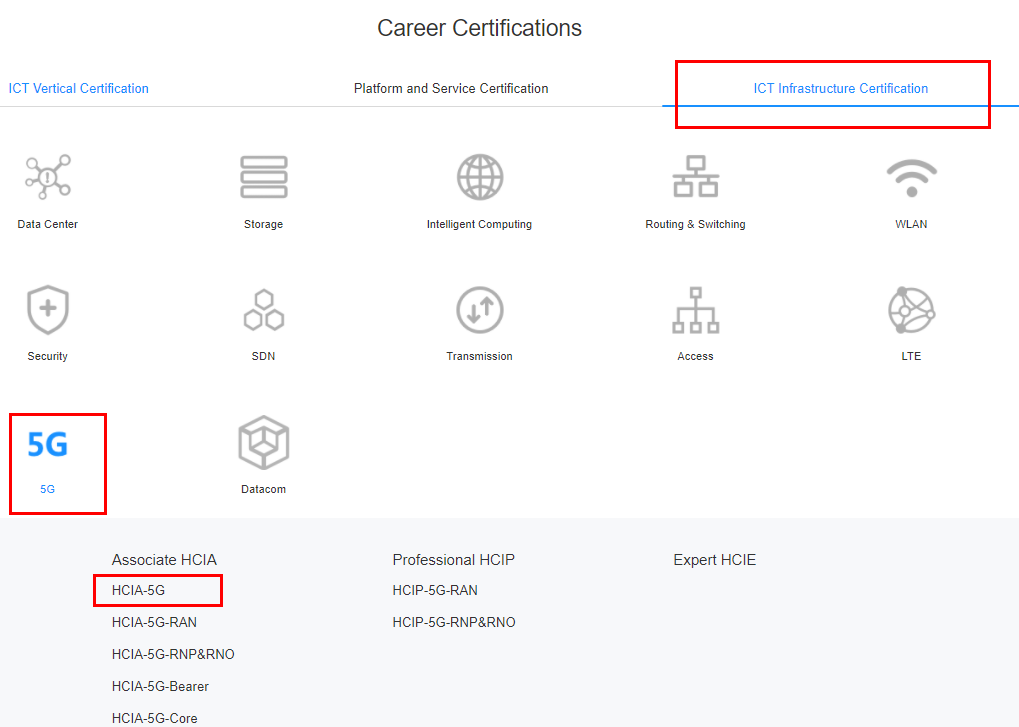
Task: Choose the Routing & Switching network icon
Action: click(x=695, y=176)
